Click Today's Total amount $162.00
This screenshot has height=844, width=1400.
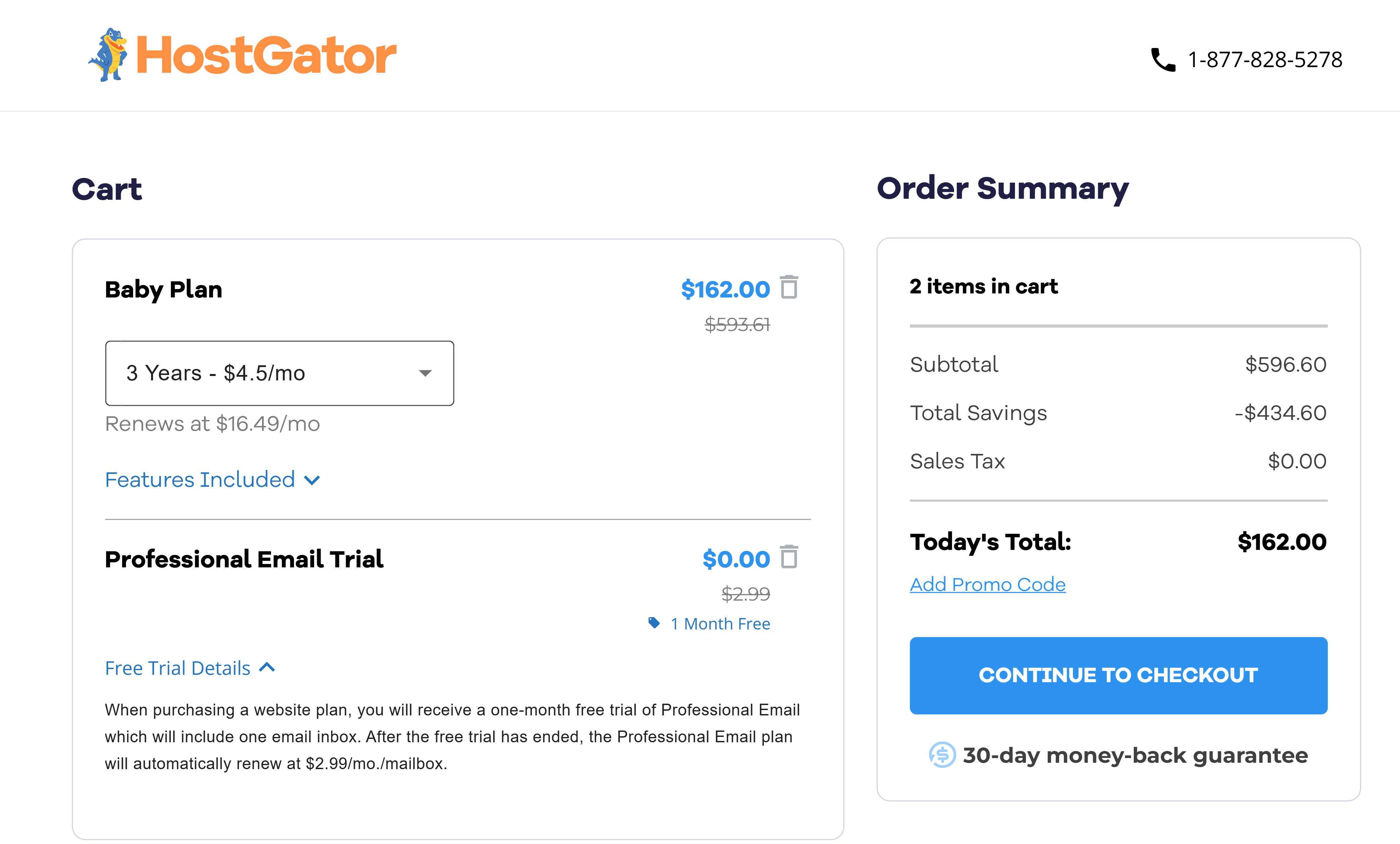[x=1281, y=542]
